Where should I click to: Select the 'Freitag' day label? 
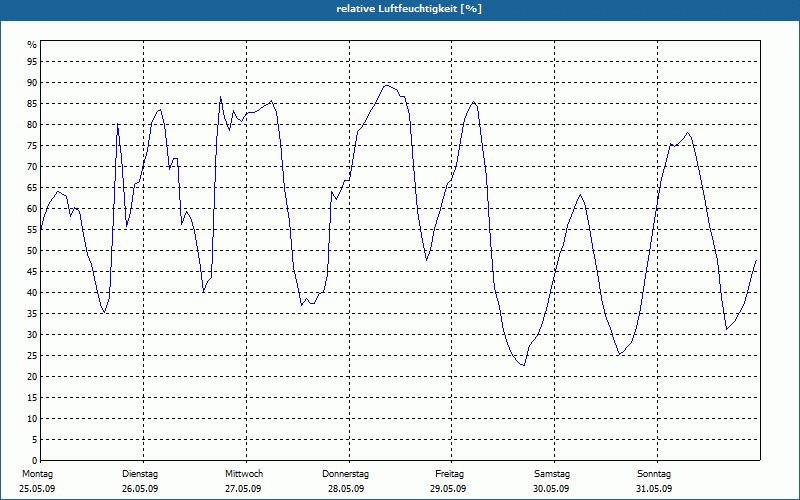pyautogui.click(x=449, y=474)
